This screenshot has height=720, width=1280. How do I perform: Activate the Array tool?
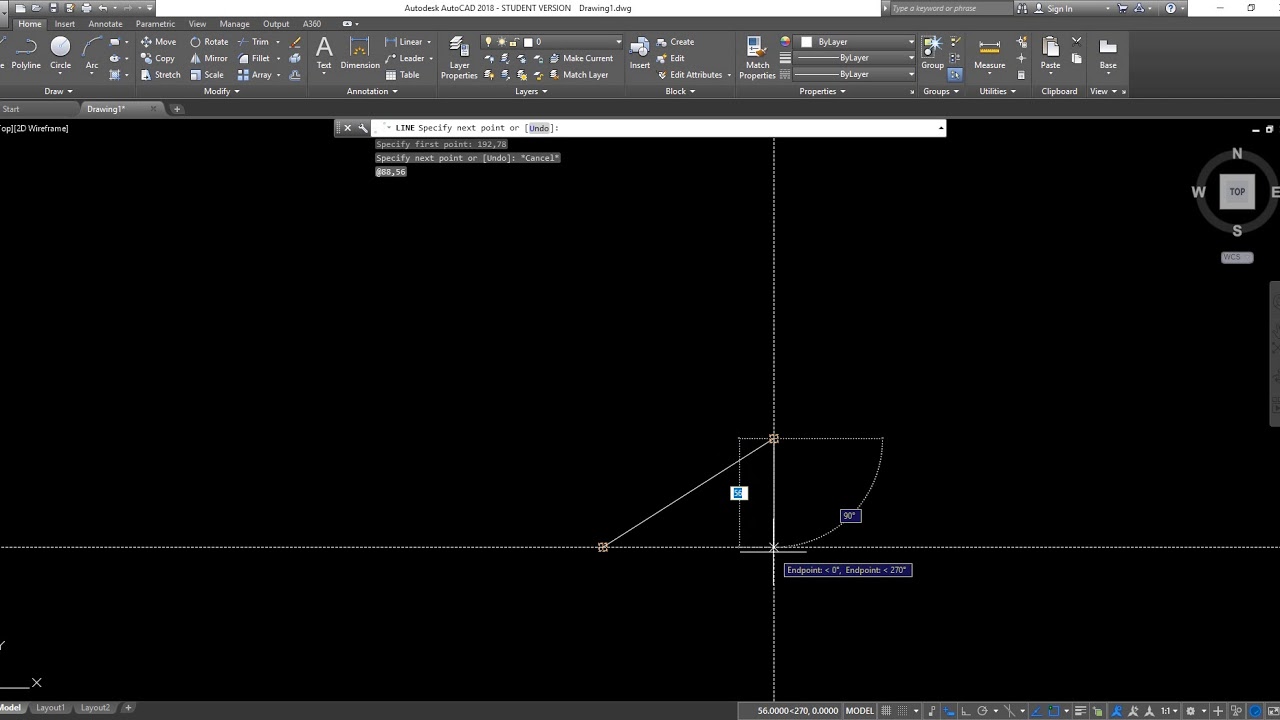(254, 75)
